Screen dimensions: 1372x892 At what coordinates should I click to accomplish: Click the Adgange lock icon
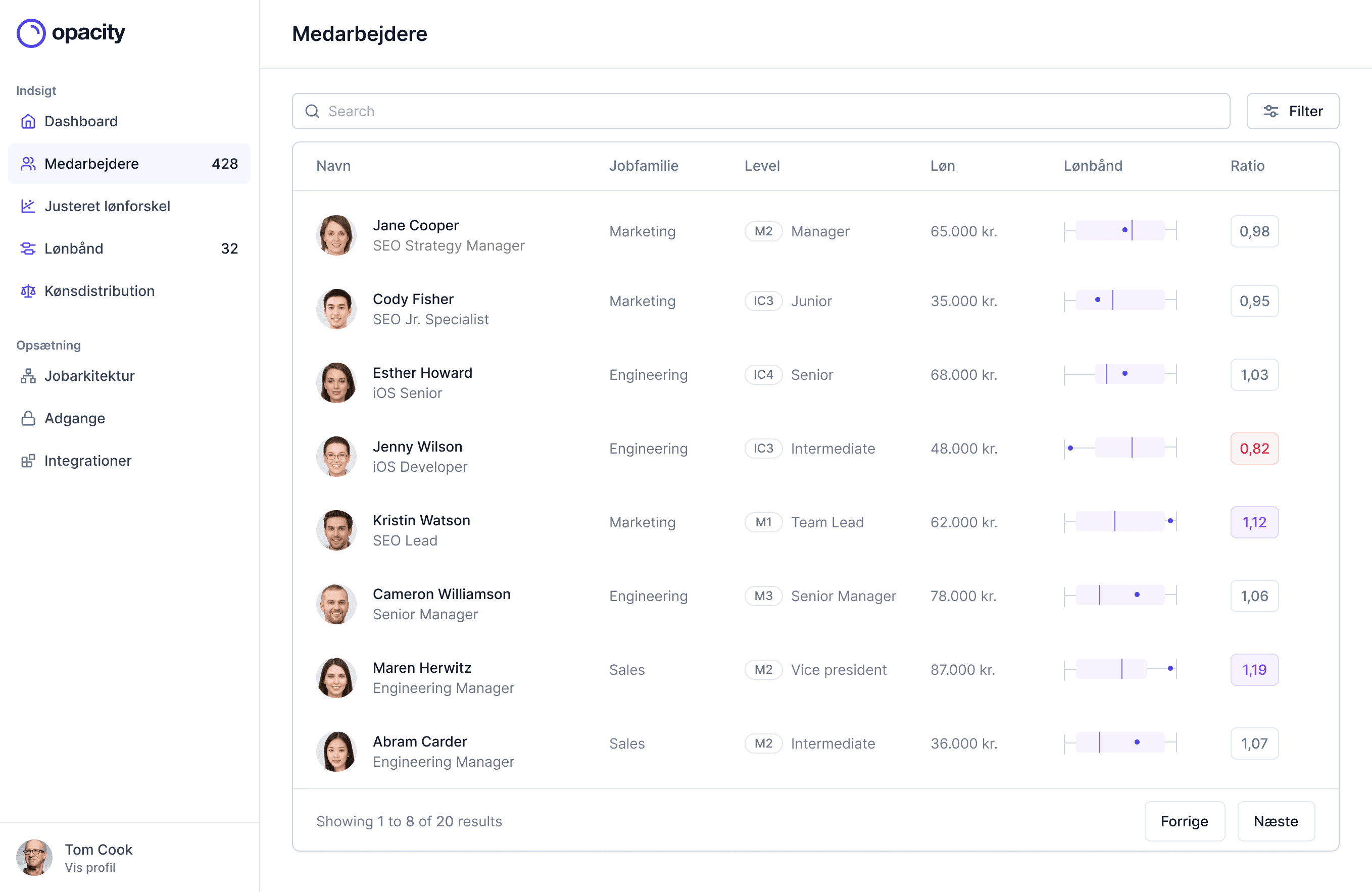pos(28,418)
